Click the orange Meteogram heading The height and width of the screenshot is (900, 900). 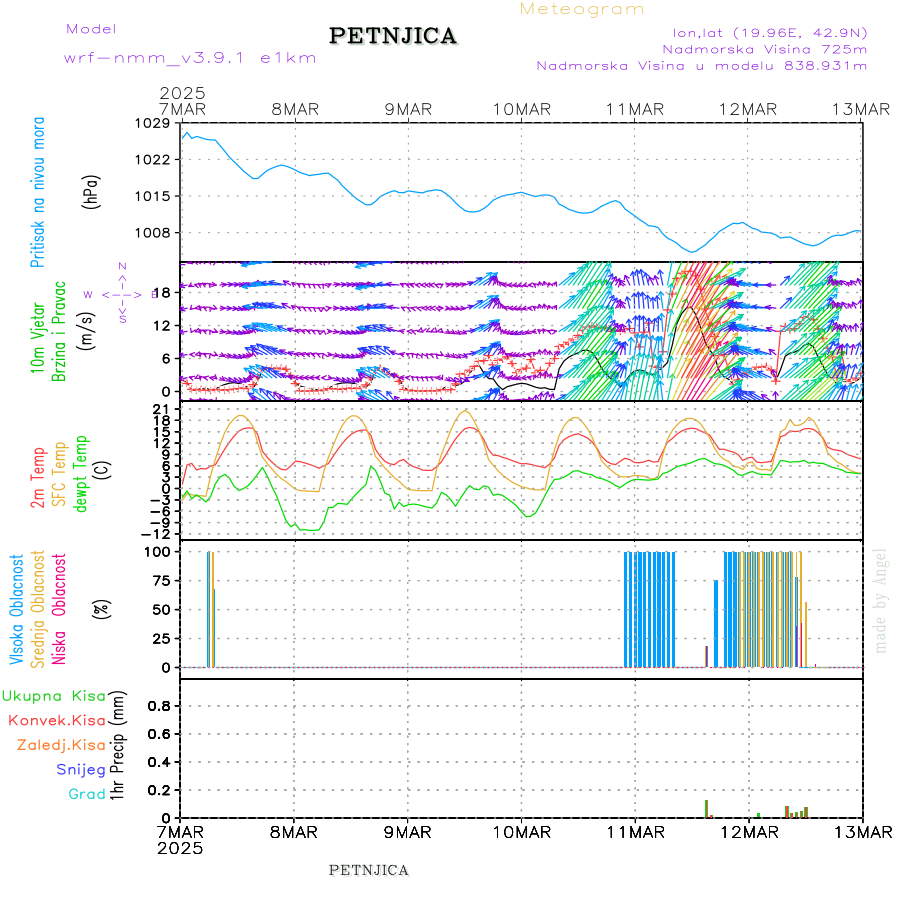click(x=581, y=9)
